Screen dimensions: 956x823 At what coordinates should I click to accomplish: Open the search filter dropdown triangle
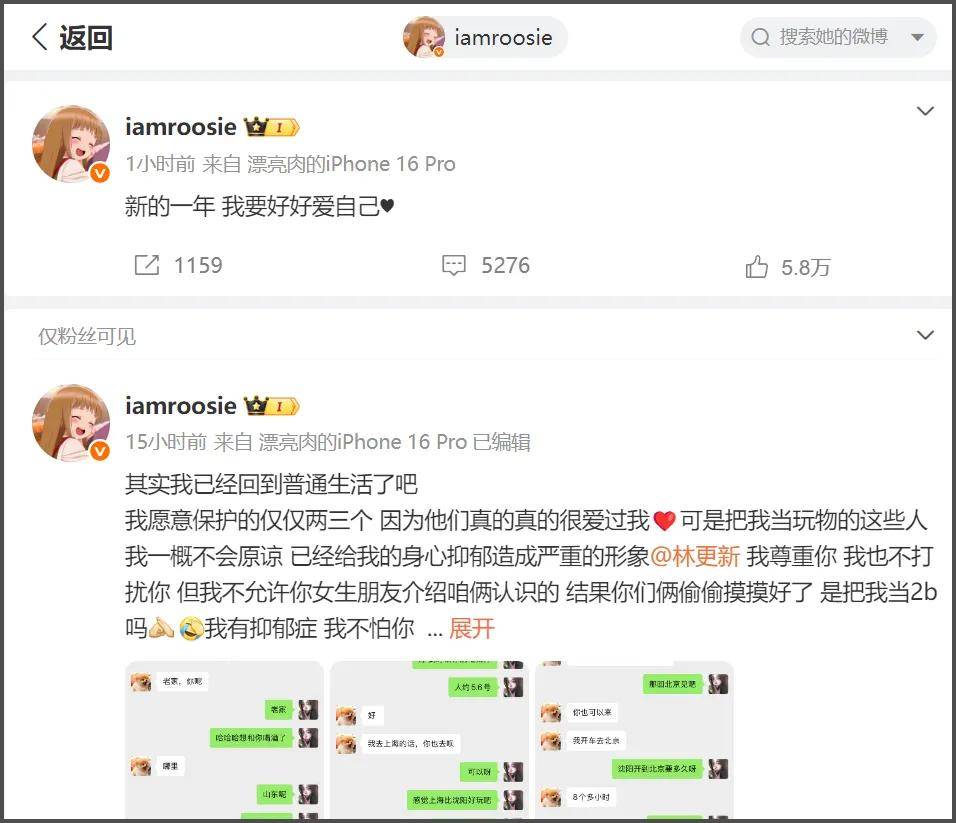tap(917, 37)
